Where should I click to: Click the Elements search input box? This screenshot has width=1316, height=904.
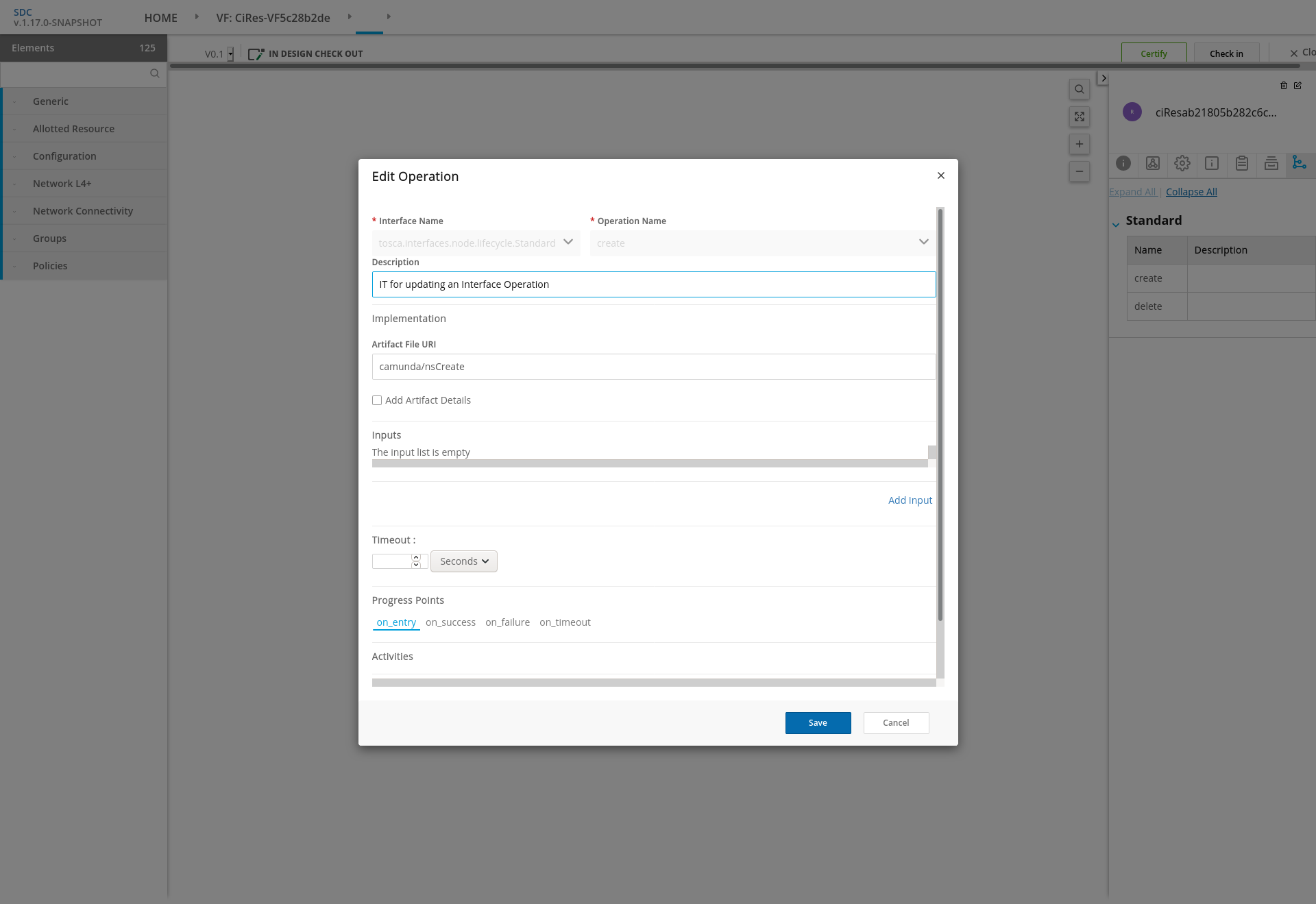(x=75, y=74)
